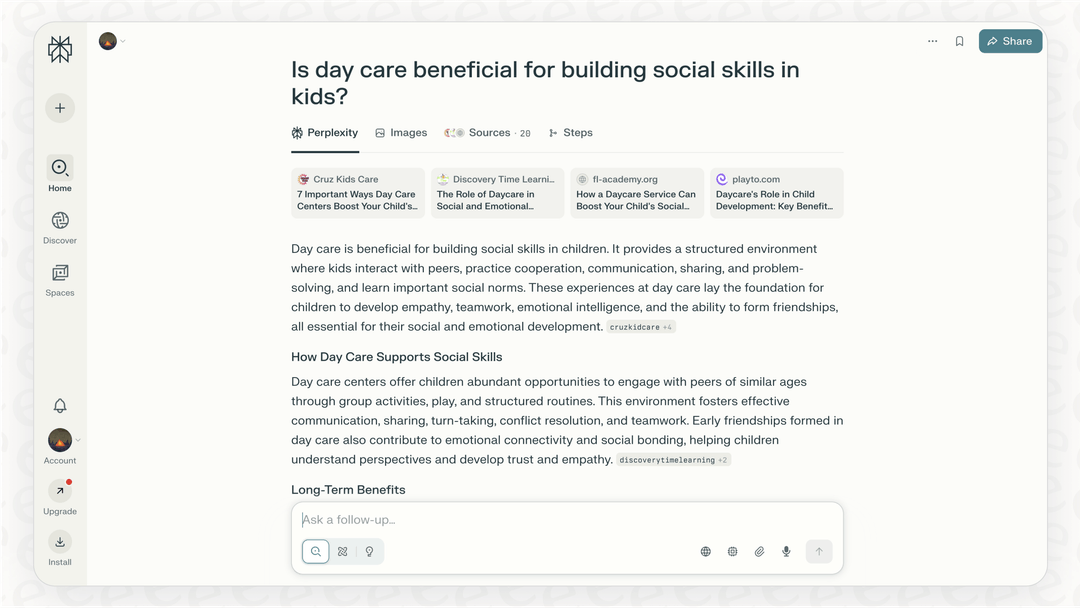The height and width of the screenshot is (608, 1080).
Task: Click the Perplexity logo in sidebar
Action: click(x=60, y=50)
